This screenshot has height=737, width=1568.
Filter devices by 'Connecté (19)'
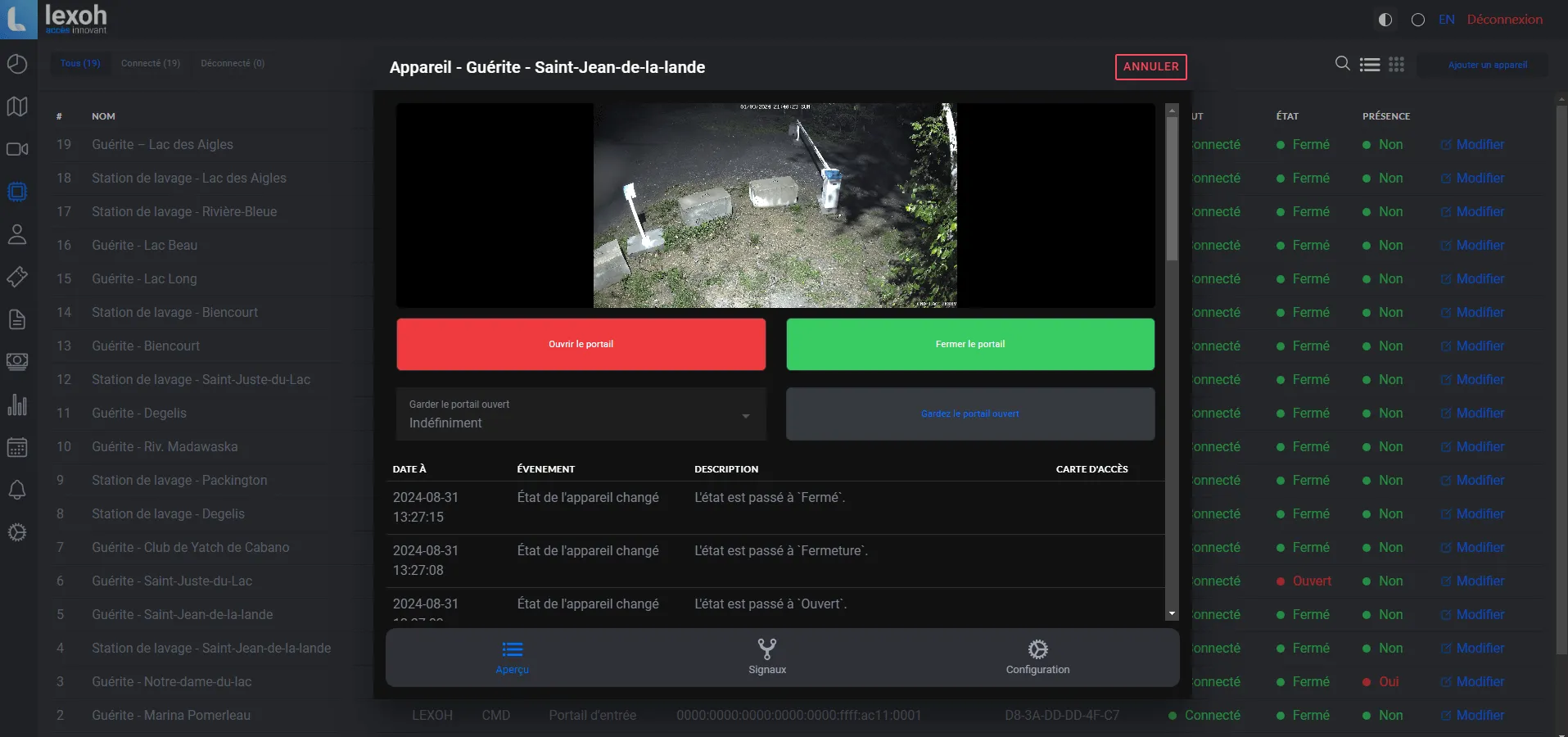tap(150, 63)
